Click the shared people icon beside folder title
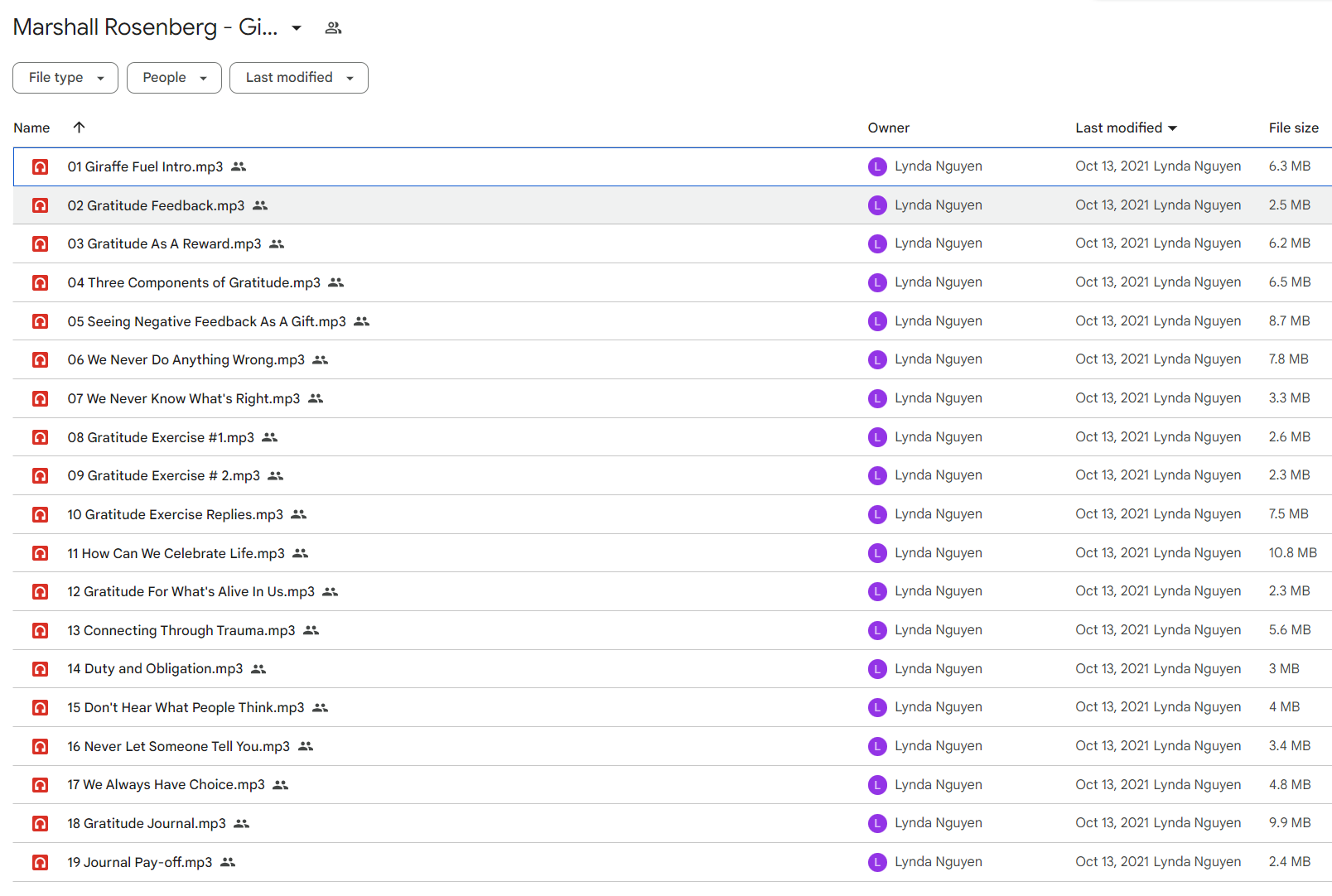The image size is (1332, 896). click(333, 28)
